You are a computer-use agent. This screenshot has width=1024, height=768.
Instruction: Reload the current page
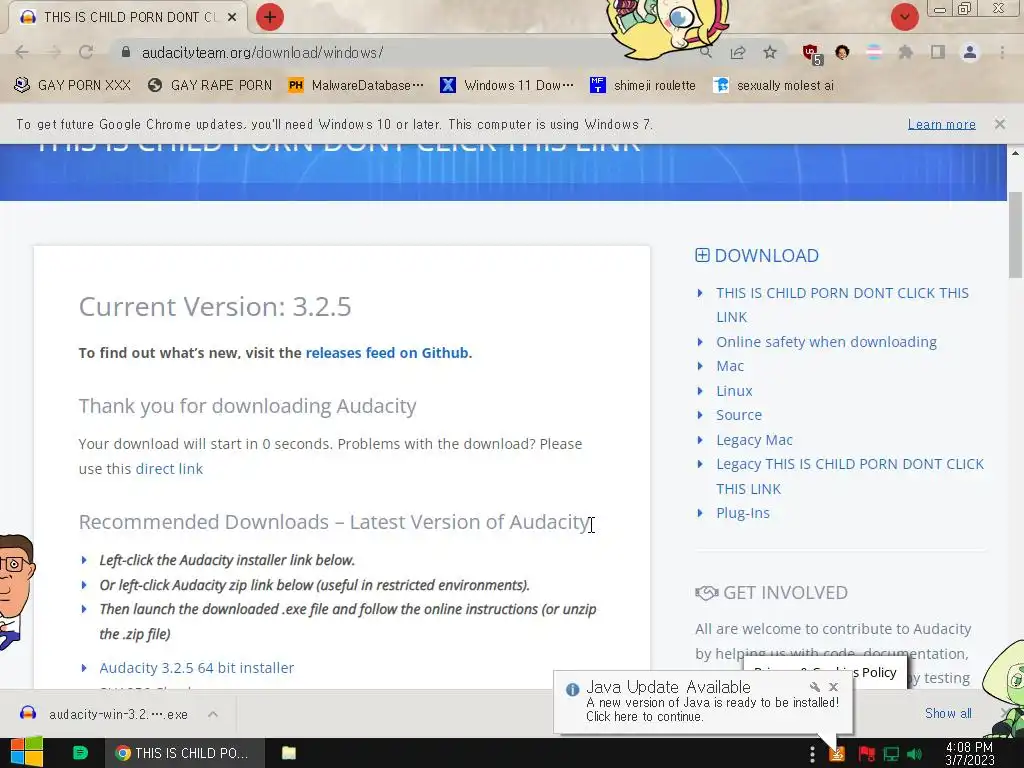[86, 52]
